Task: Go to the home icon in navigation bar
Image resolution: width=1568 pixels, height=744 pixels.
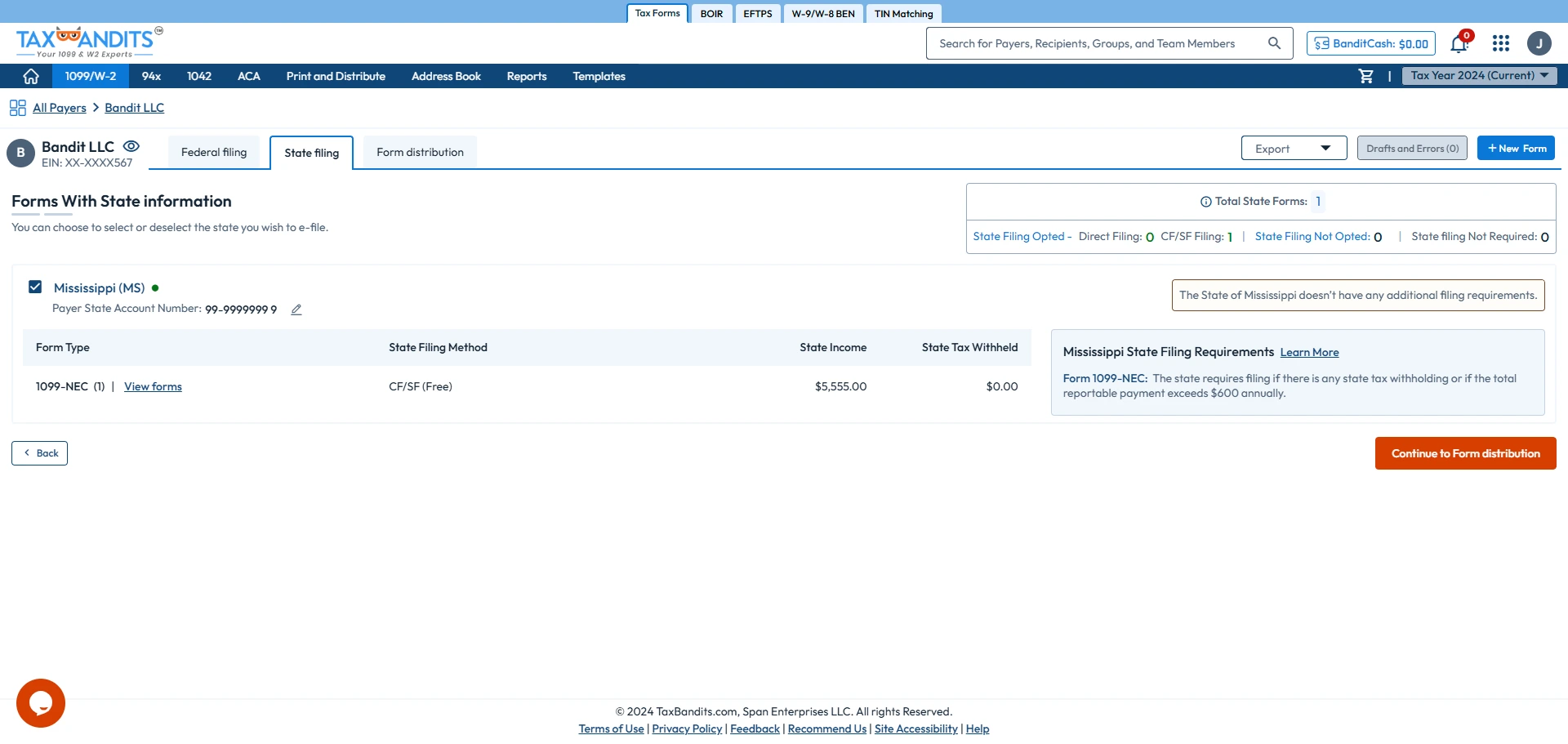Action: coord(31,76)
